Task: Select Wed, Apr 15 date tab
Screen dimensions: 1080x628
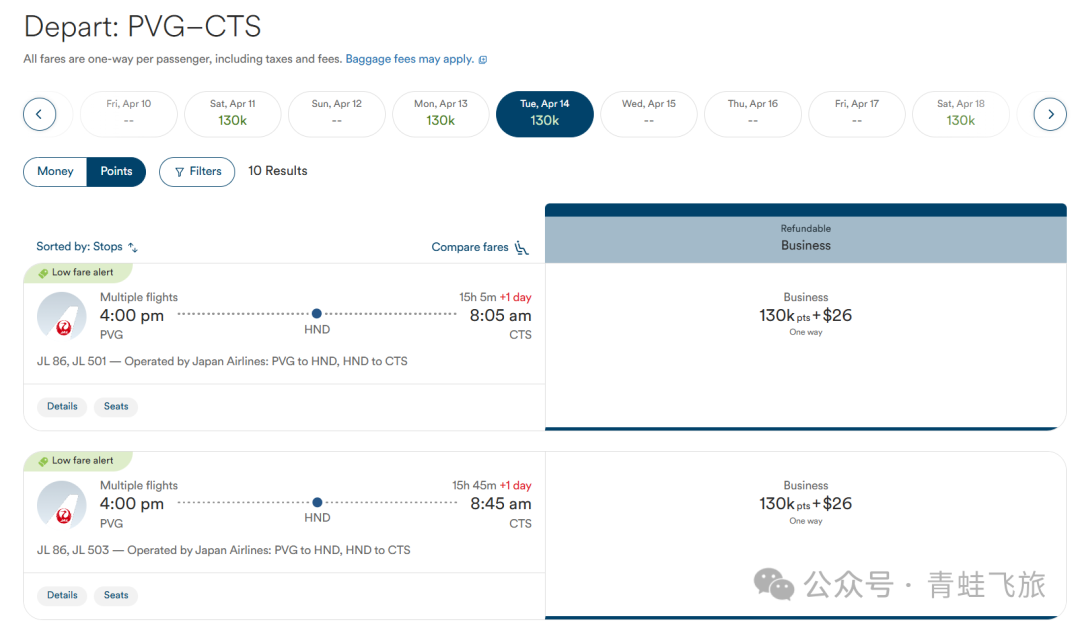Action: 649,114
